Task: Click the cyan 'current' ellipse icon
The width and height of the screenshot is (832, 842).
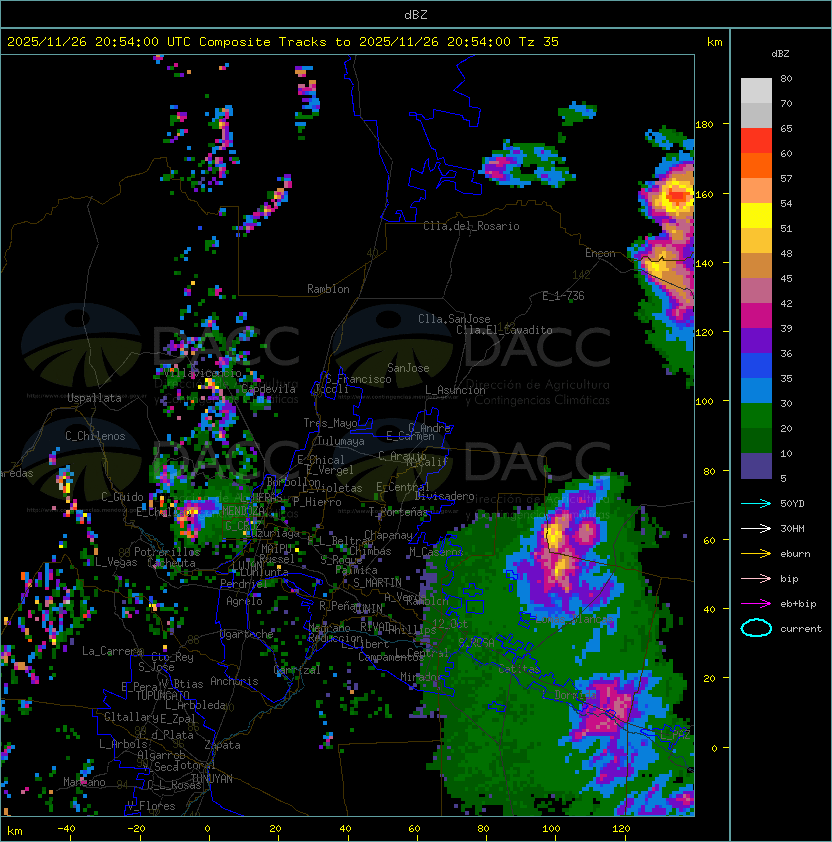Action: click(756, 628)
